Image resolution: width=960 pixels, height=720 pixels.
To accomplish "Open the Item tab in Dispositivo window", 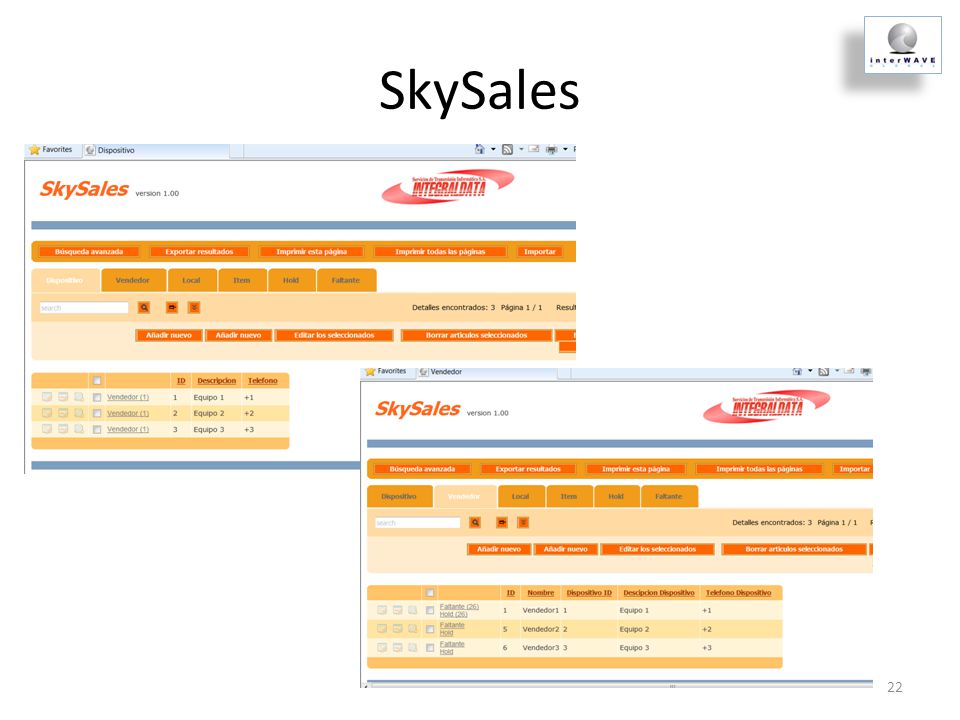I will pos(242,280).
